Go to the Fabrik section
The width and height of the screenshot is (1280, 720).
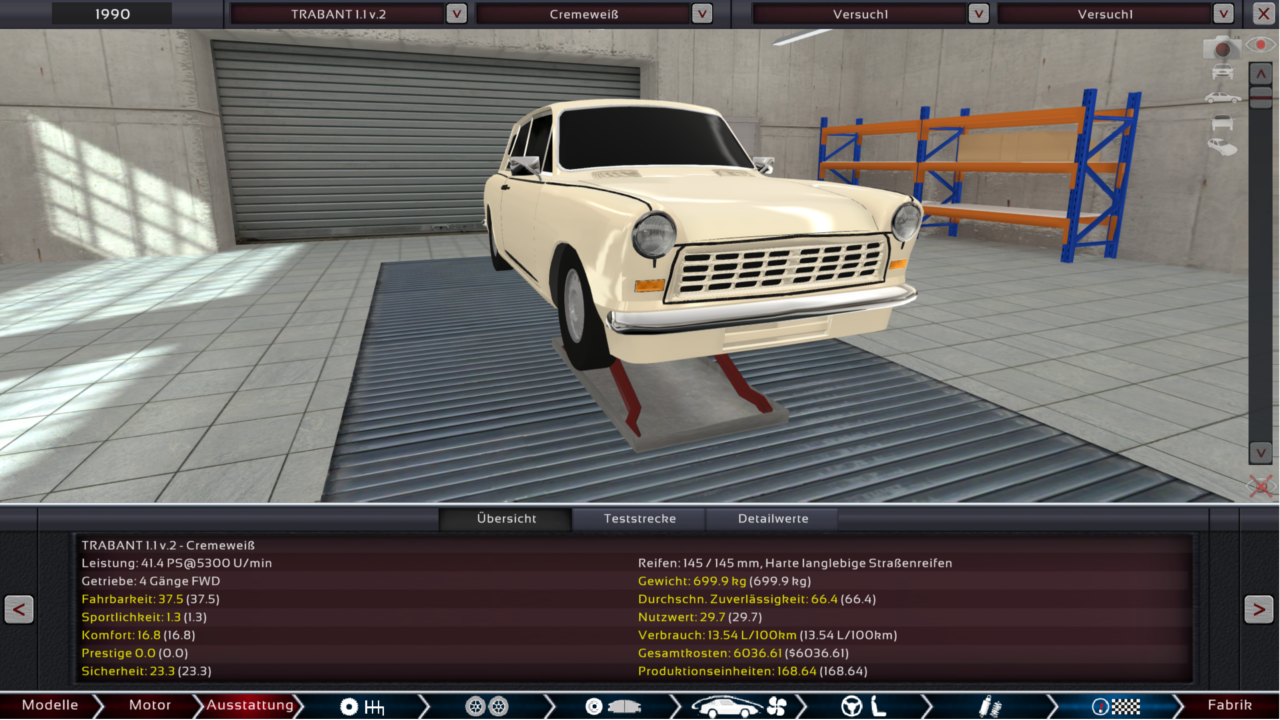click(x=1229, y=706)
